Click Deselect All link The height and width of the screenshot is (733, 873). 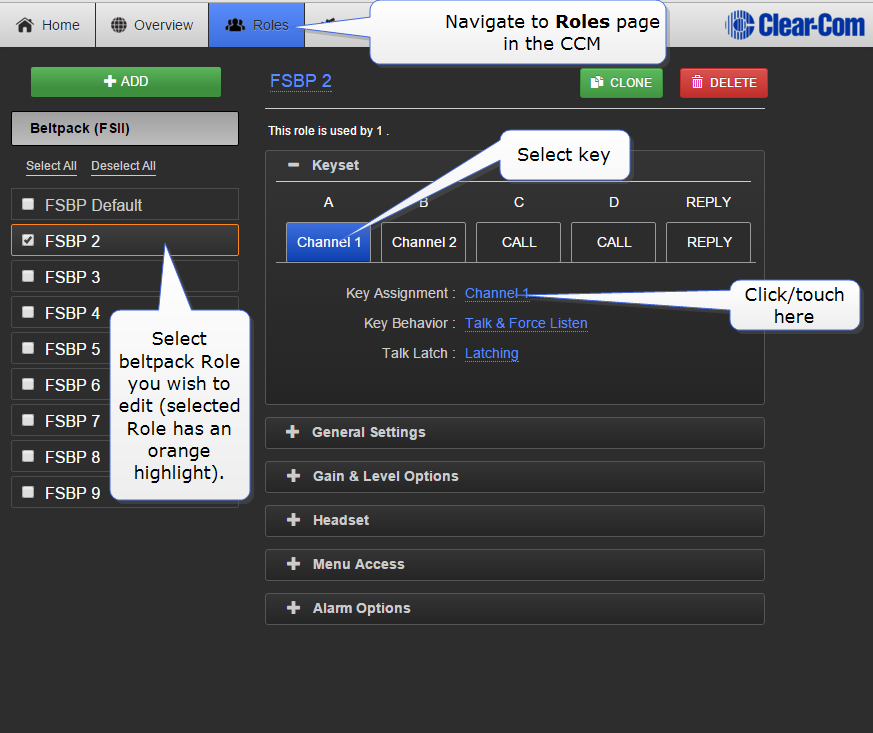click(123, 166)
